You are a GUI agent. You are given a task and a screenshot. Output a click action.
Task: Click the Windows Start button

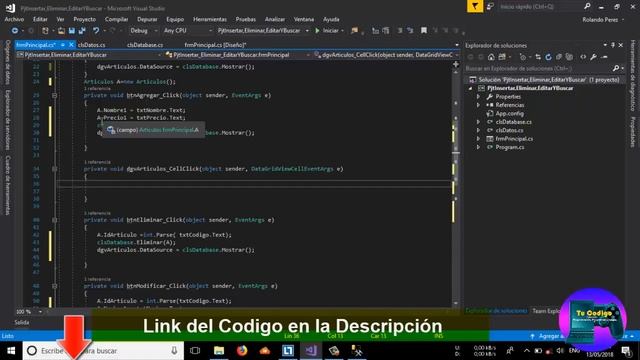(x=11, y=351)
